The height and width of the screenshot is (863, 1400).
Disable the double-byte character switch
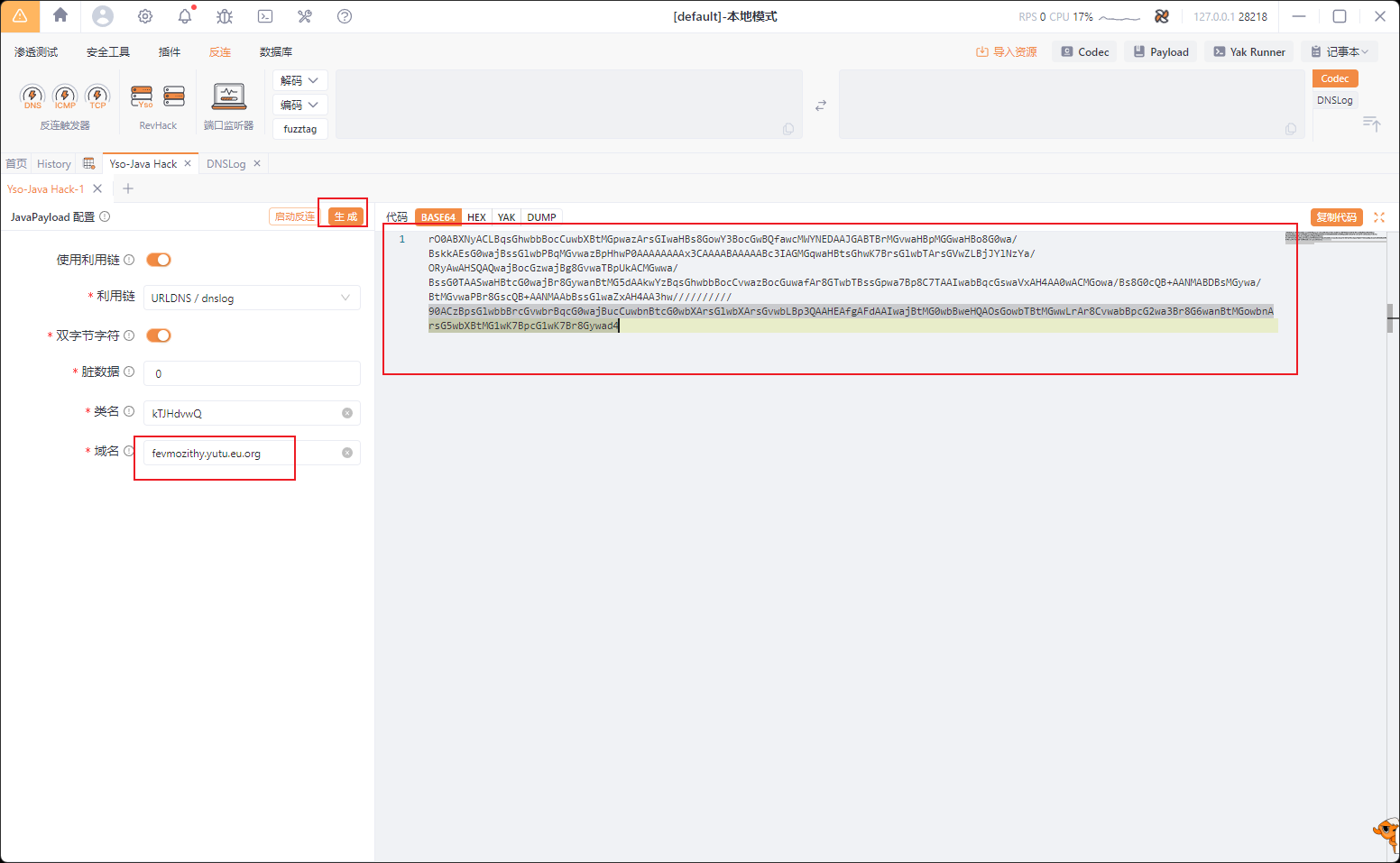click(x=159, y=335)
